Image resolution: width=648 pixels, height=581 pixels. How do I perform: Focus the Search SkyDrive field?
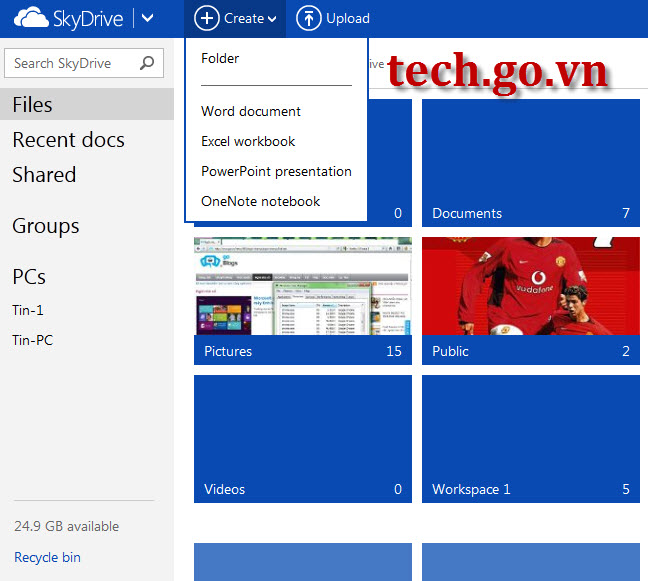[84, 63]
